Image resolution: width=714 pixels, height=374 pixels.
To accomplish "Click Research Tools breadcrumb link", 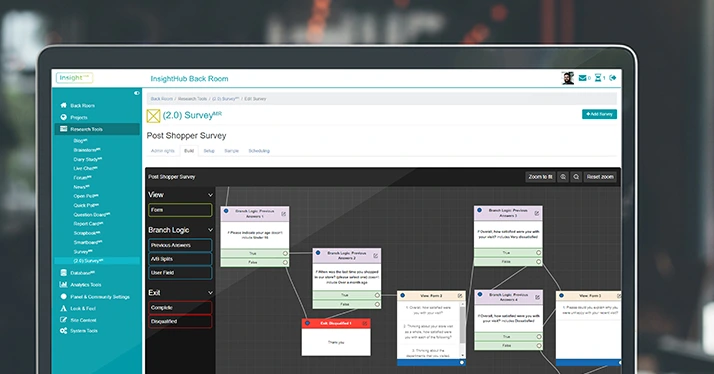I will point(192,99).
